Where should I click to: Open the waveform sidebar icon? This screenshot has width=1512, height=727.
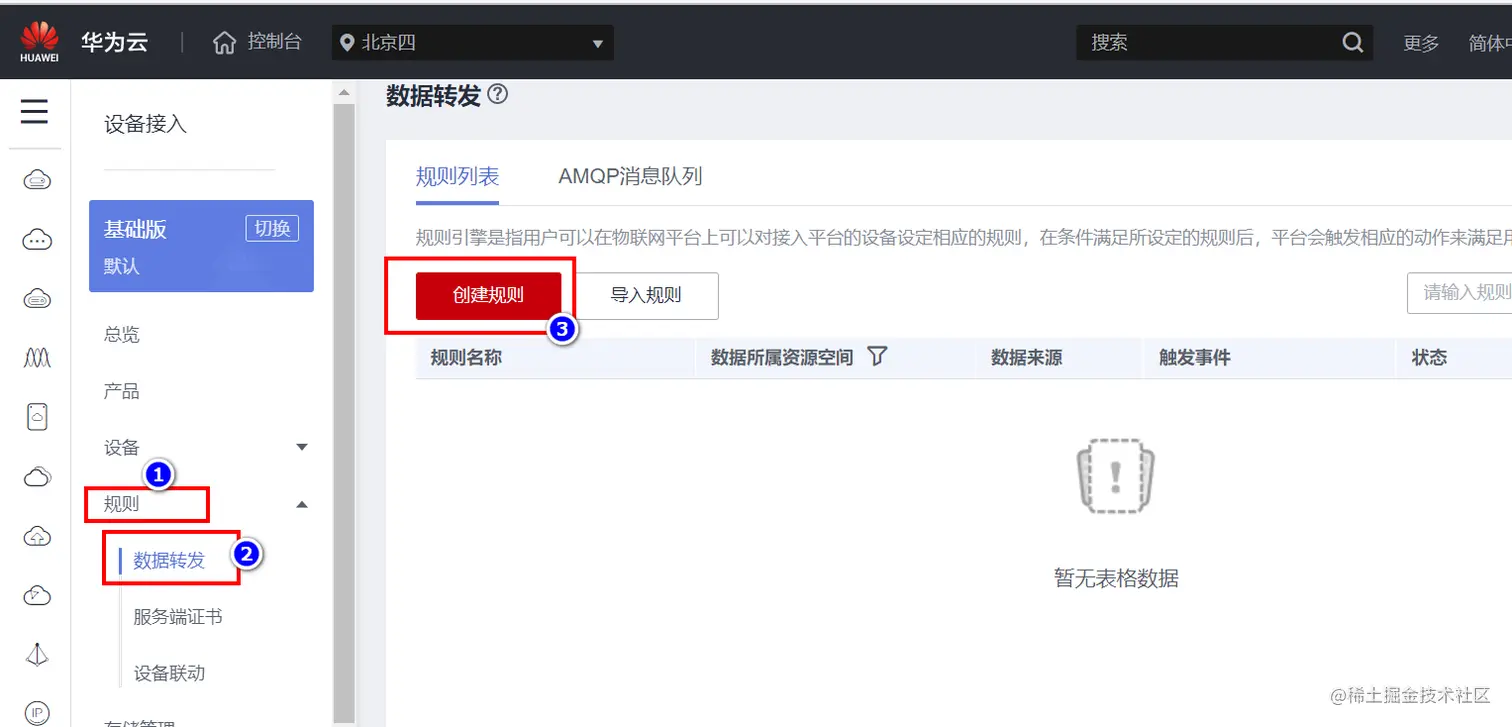tap(37, 358)
